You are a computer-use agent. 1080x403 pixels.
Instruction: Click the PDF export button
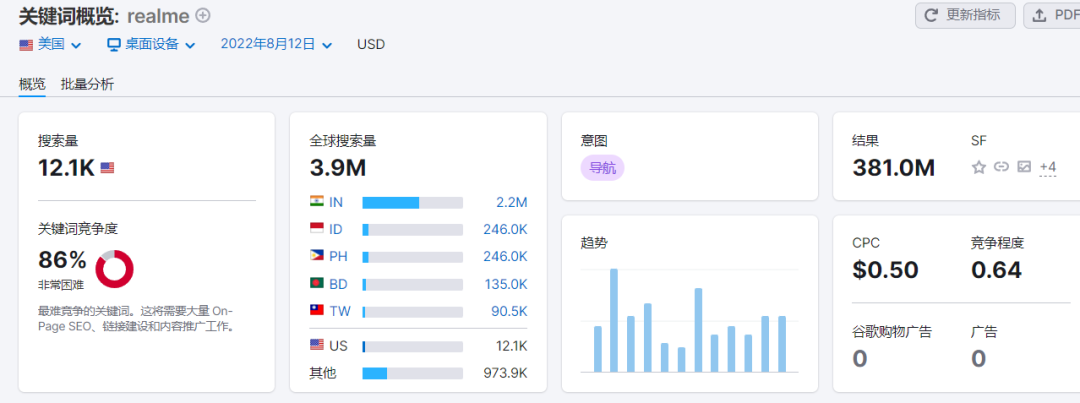pos(1052,15)
